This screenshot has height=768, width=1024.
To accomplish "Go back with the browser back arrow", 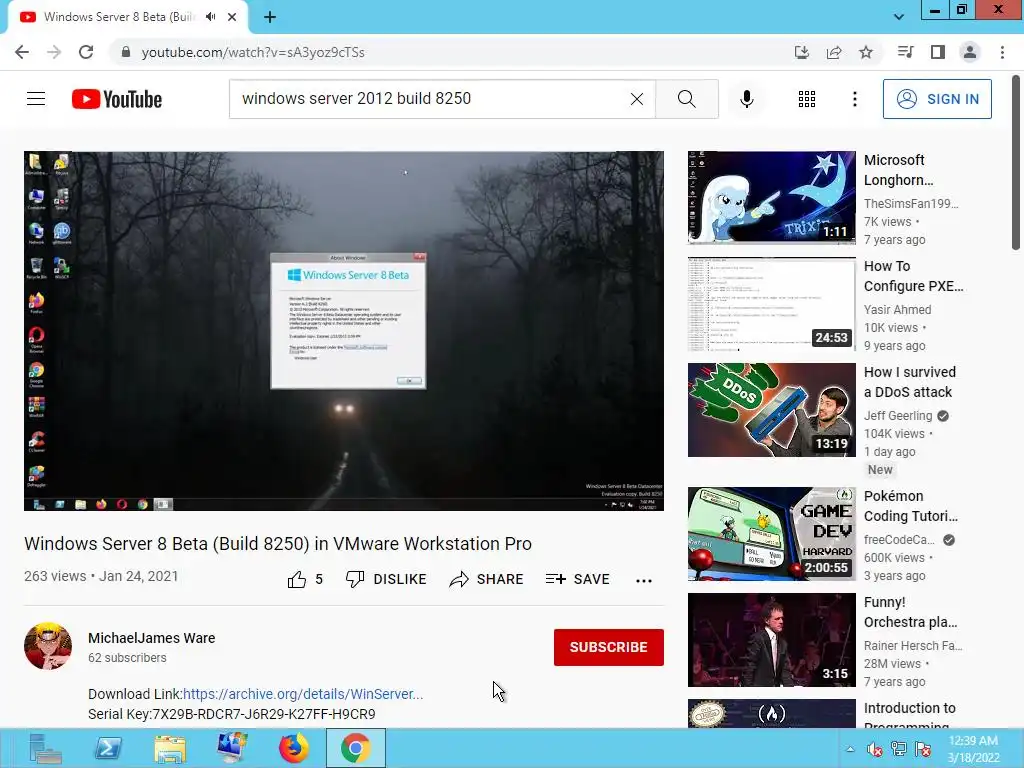I will tap(22, 52).
